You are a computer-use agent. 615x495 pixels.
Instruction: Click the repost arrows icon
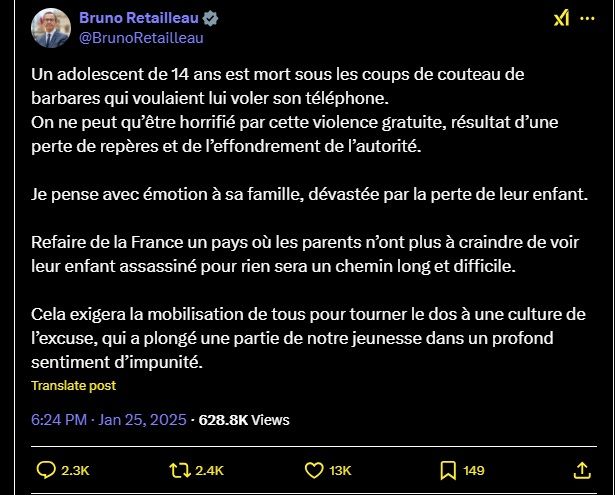(x=181, y=470)
